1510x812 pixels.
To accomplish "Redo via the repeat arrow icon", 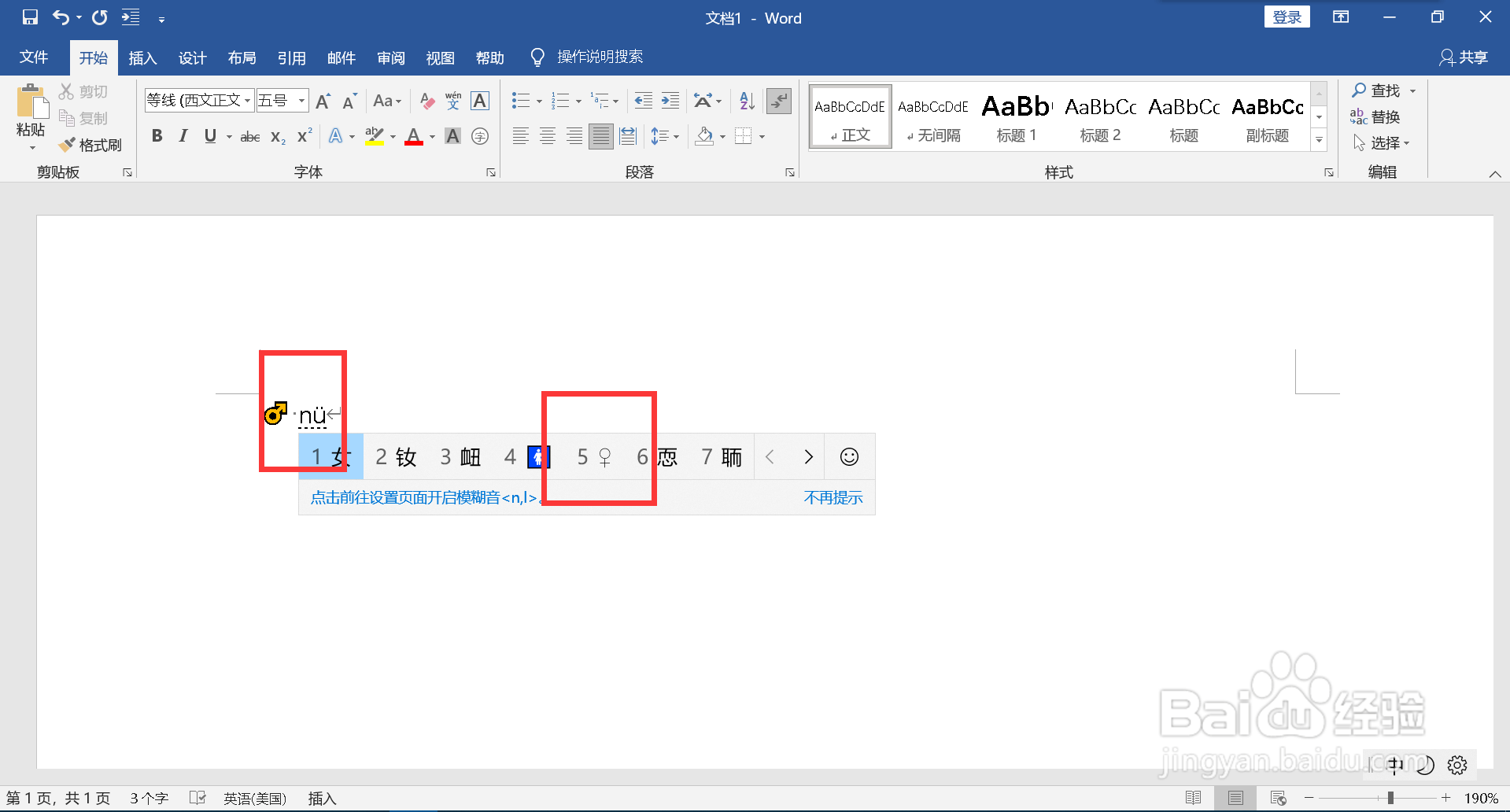I will point(99,17).
